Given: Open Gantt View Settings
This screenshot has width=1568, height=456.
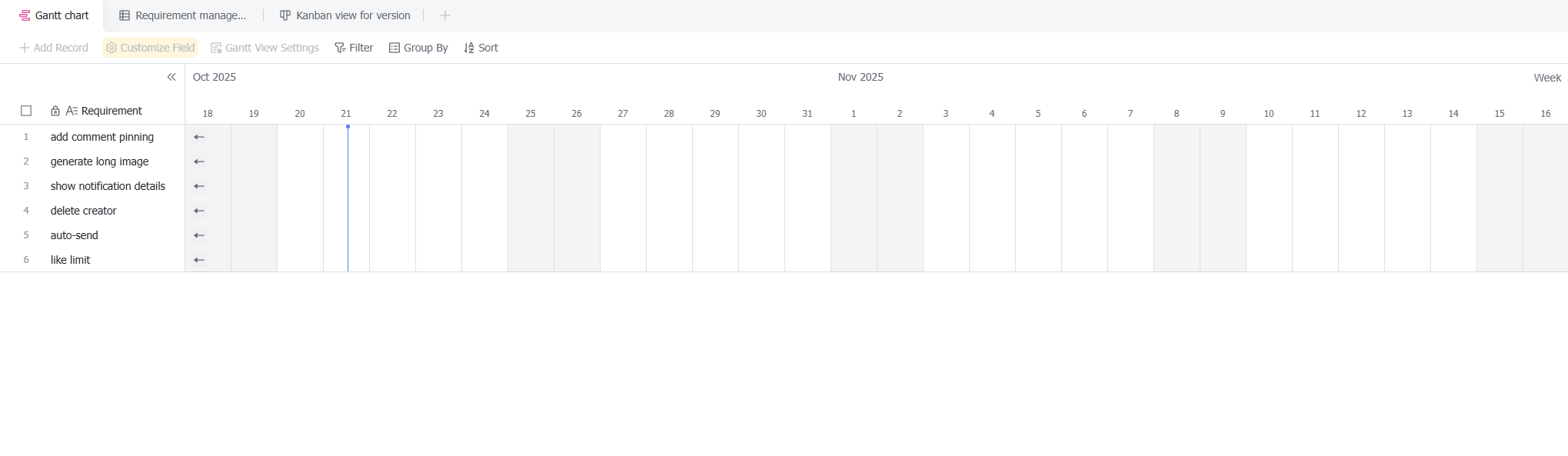Looking at the screenshot, I should pyautogui.click(x=265, y=48).
